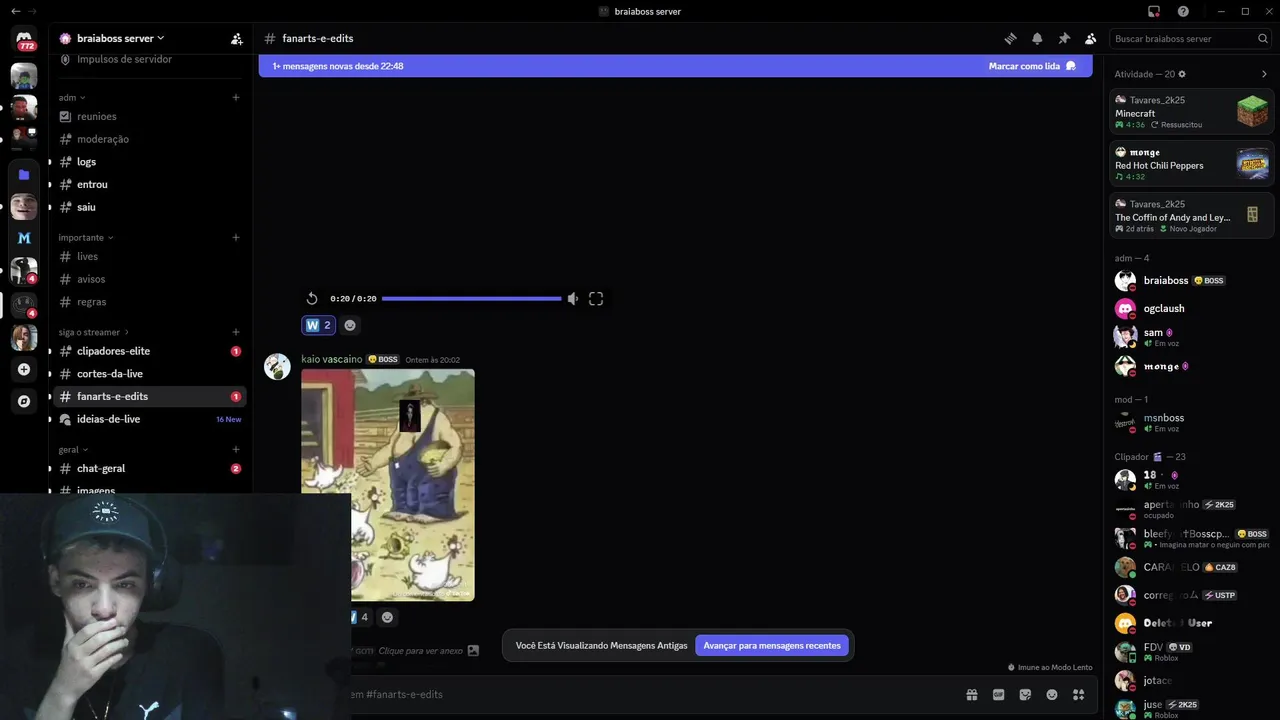Click Marcar como lida button
Viewport: 1280px width, 720px height.
(x=1032, y=66)
